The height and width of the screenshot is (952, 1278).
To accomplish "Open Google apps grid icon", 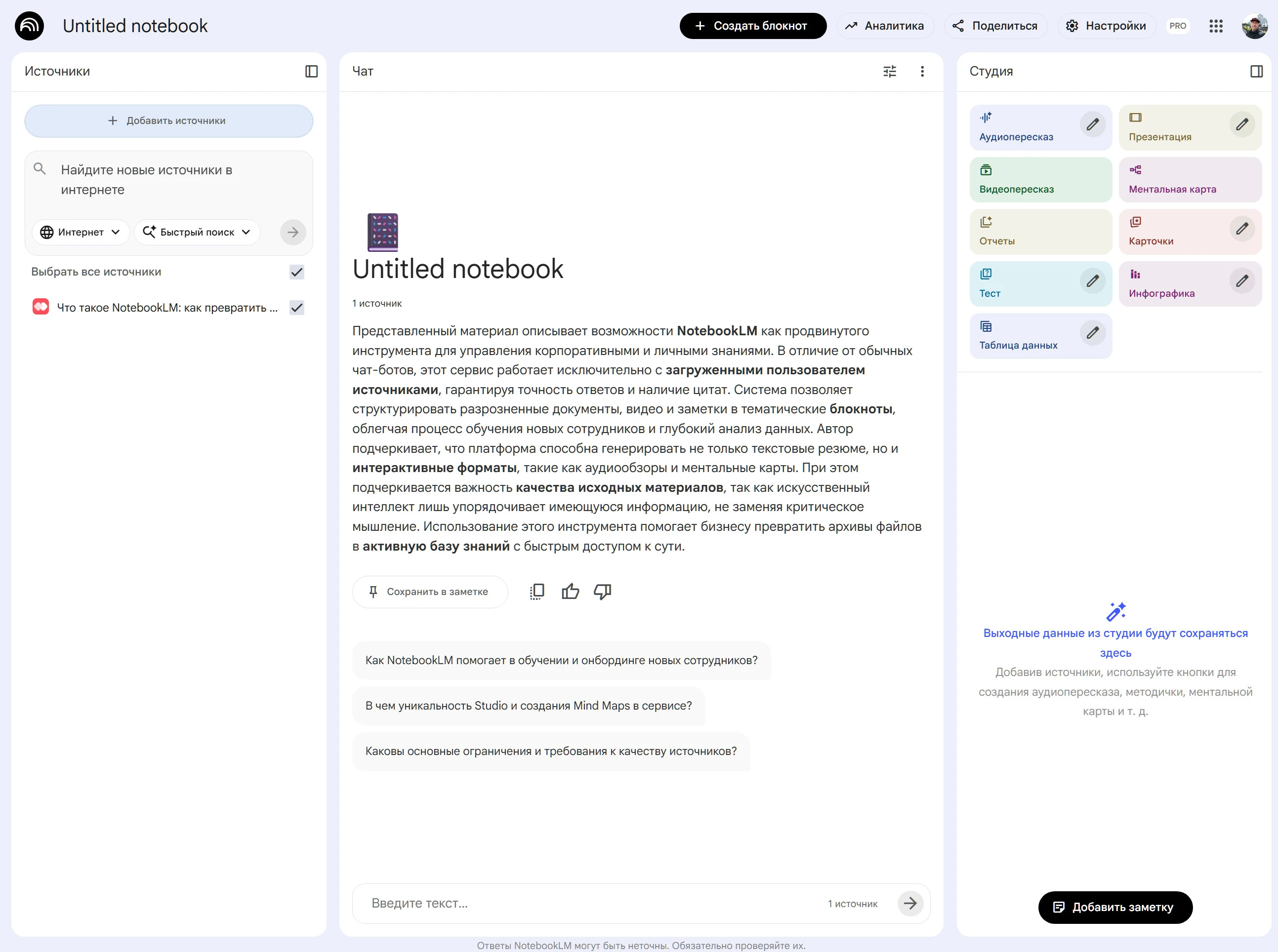I will point(1216,26).
